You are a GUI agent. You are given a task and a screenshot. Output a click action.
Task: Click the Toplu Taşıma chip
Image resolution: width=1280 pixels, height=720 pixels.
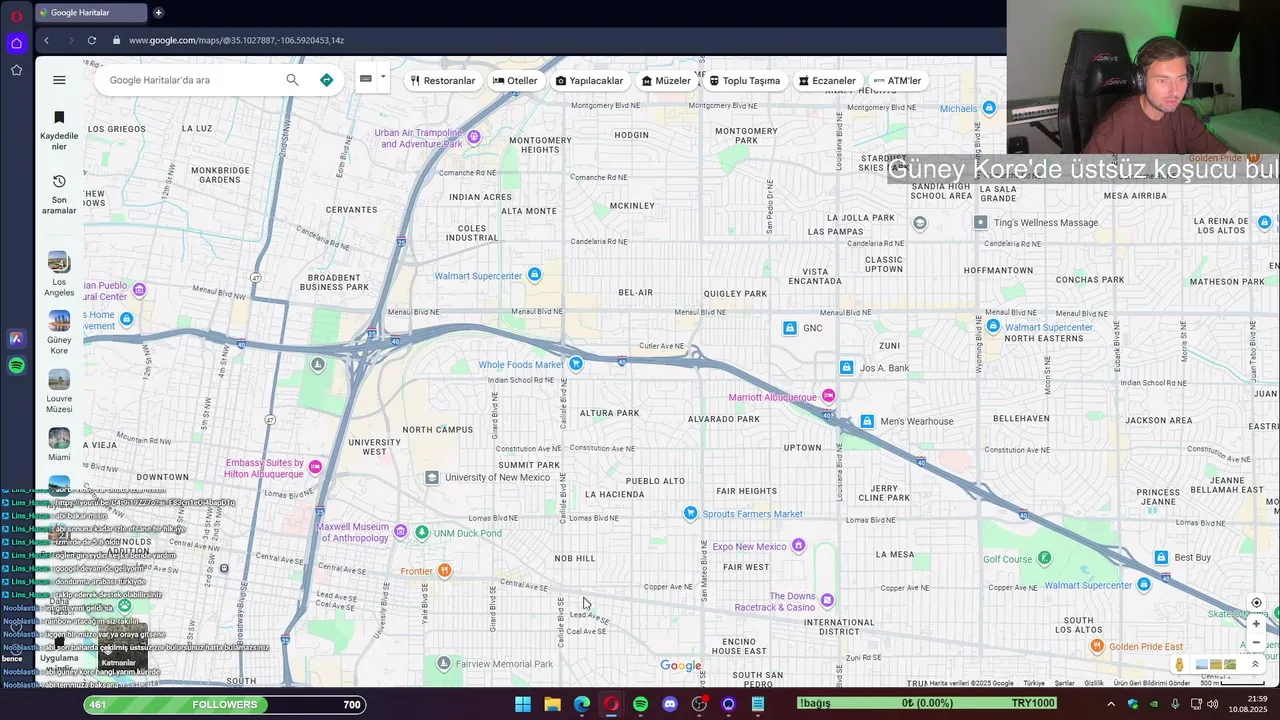[x=744, y=81]
